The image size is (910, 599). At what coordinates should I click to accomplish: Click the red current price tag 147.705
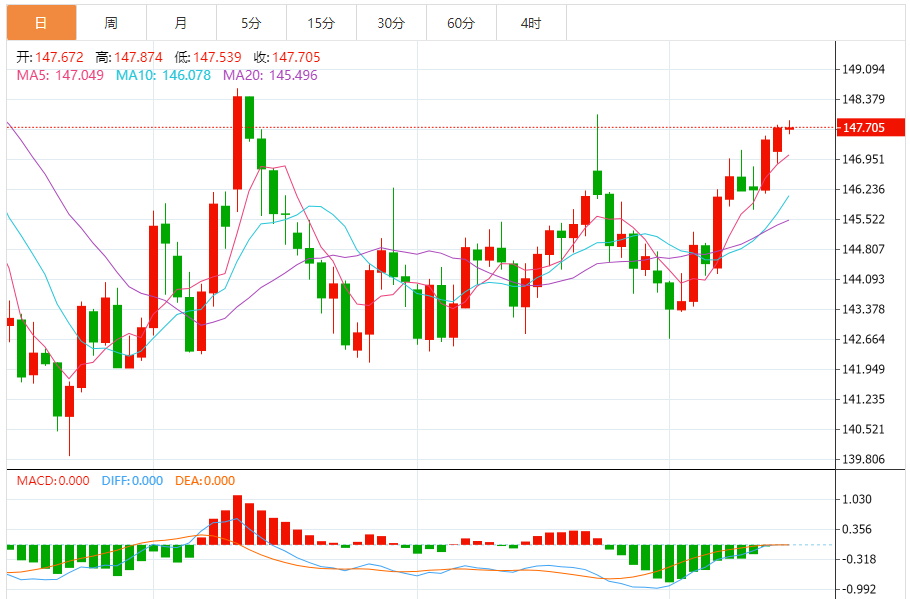[x=871, y=127]
